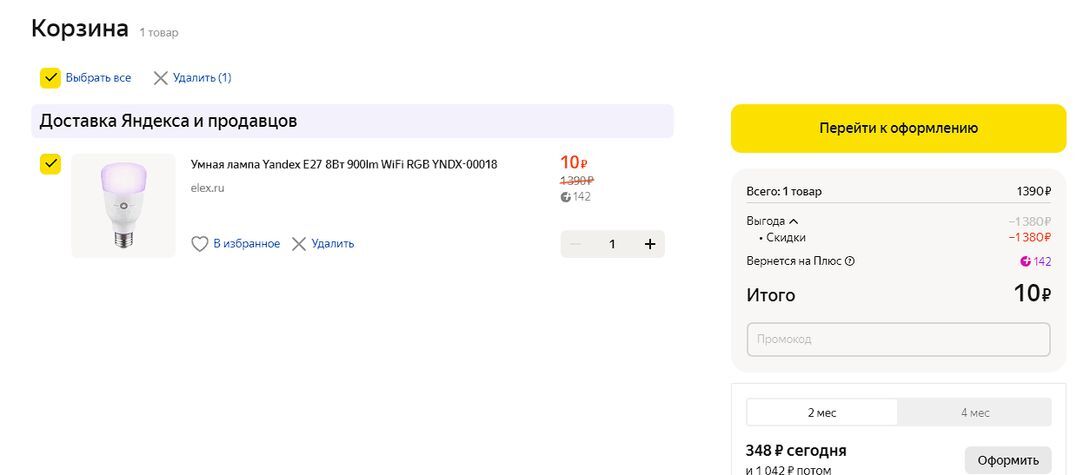Open the smart lamp product thumbnail

pos(123,205)
